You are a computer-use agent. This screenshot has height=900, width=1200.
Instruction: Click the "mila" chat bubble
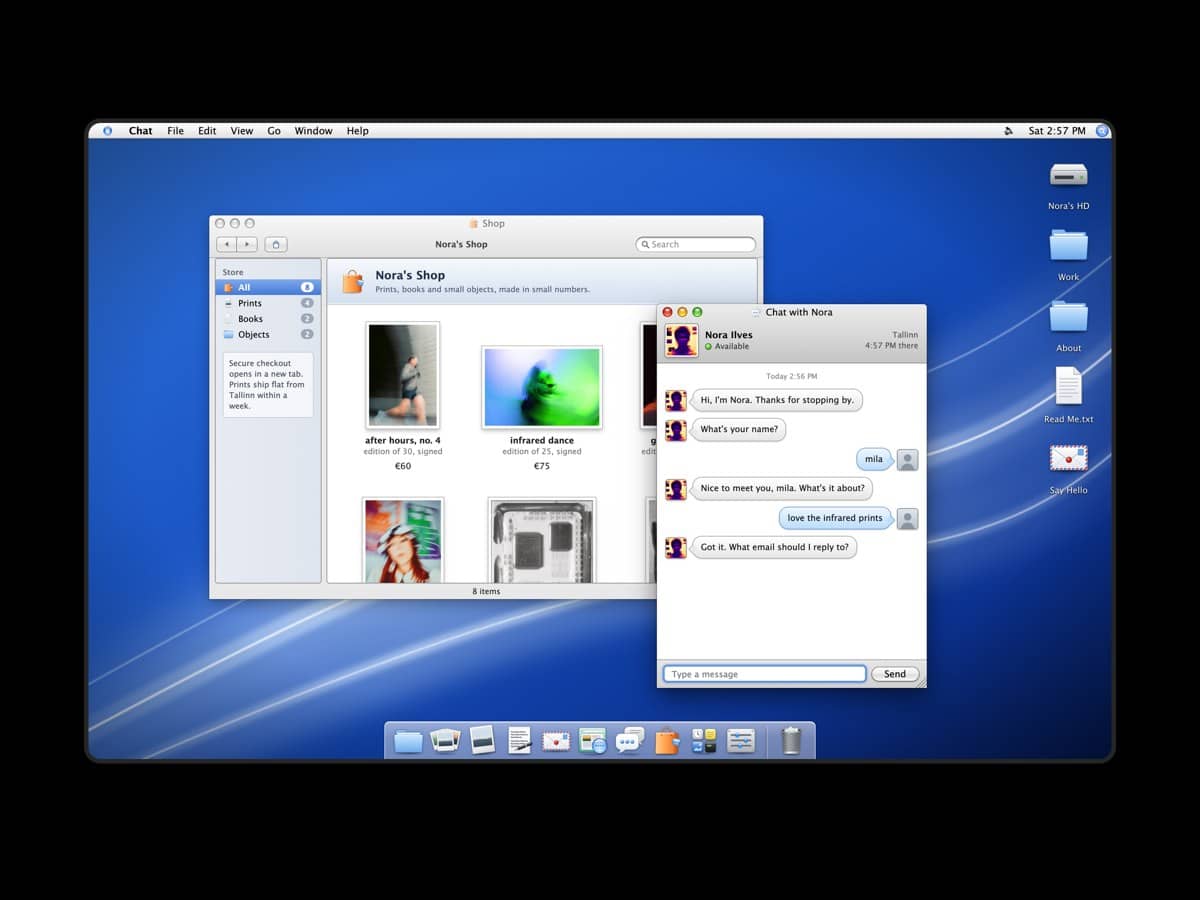tap(874, 459)
